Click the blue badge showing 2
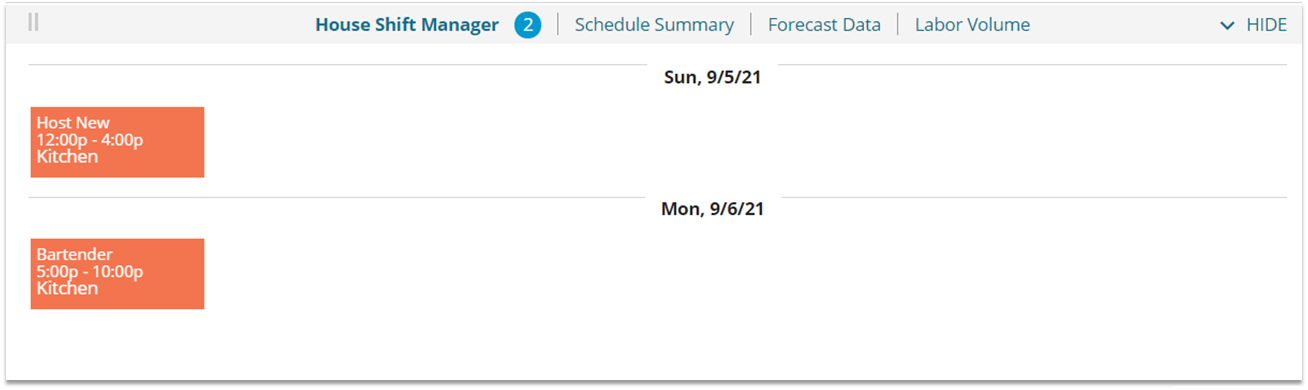Screen dimensions: 1308x390 coord(528,25)
